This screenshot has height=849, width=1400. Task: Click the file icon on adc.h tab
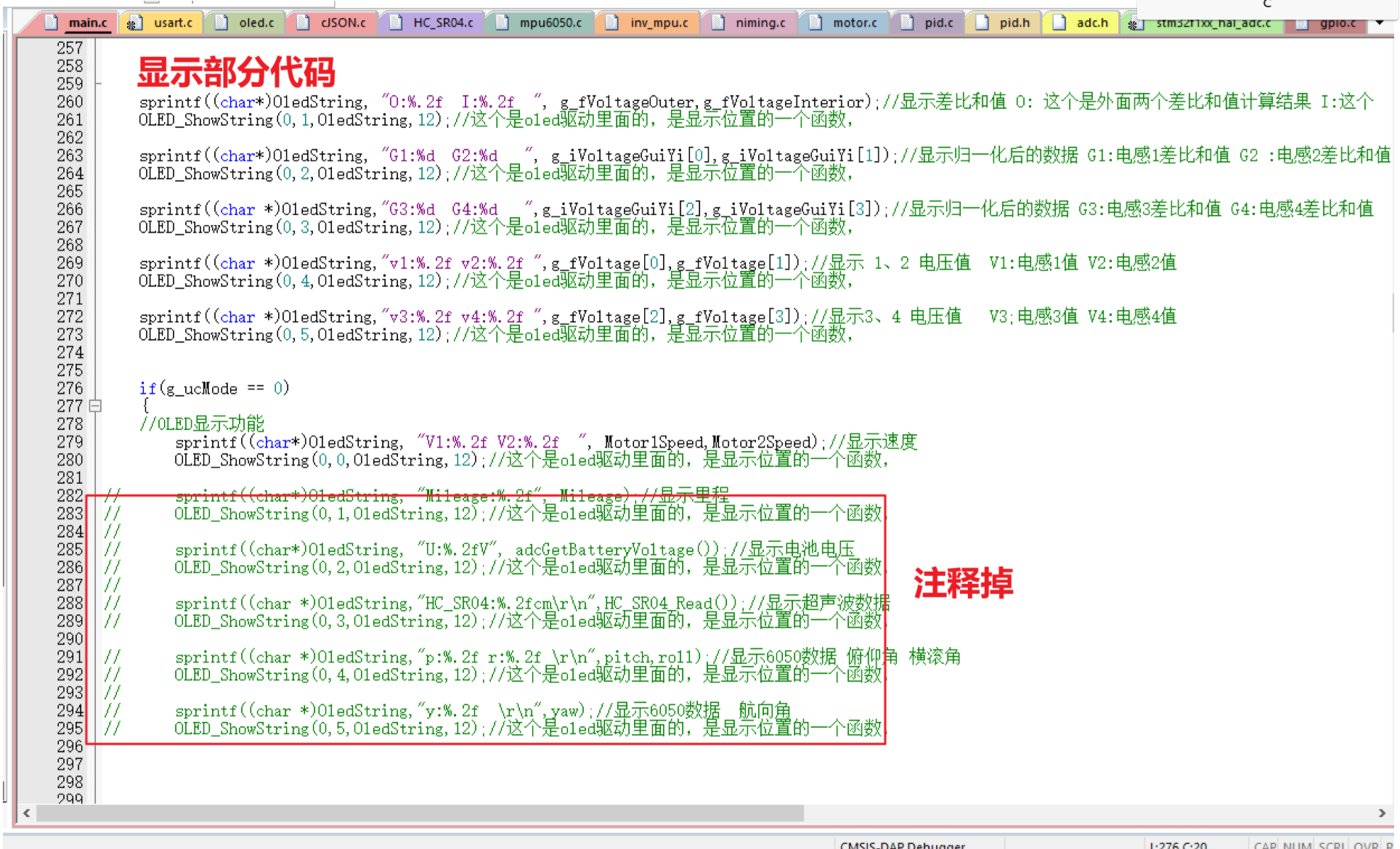(x=1059, y=23)
